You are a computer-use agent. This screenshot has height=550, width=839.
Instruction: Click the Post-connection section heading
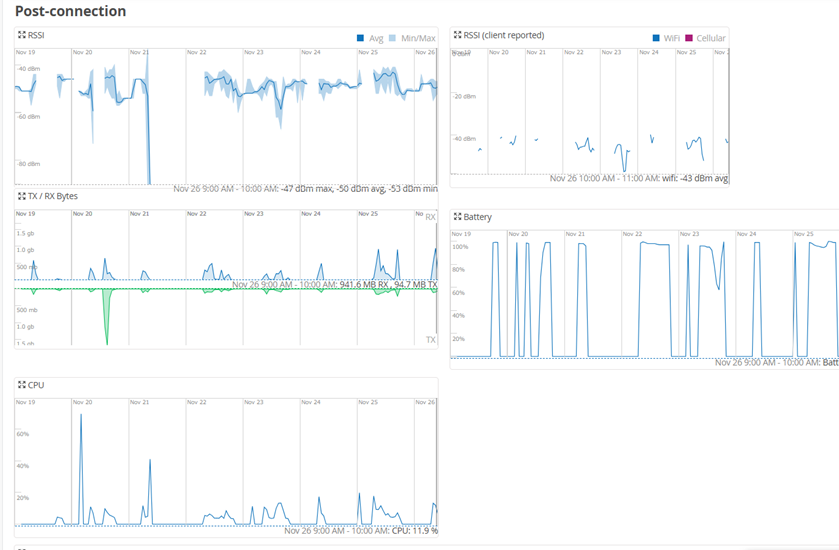tap(70, 11)
